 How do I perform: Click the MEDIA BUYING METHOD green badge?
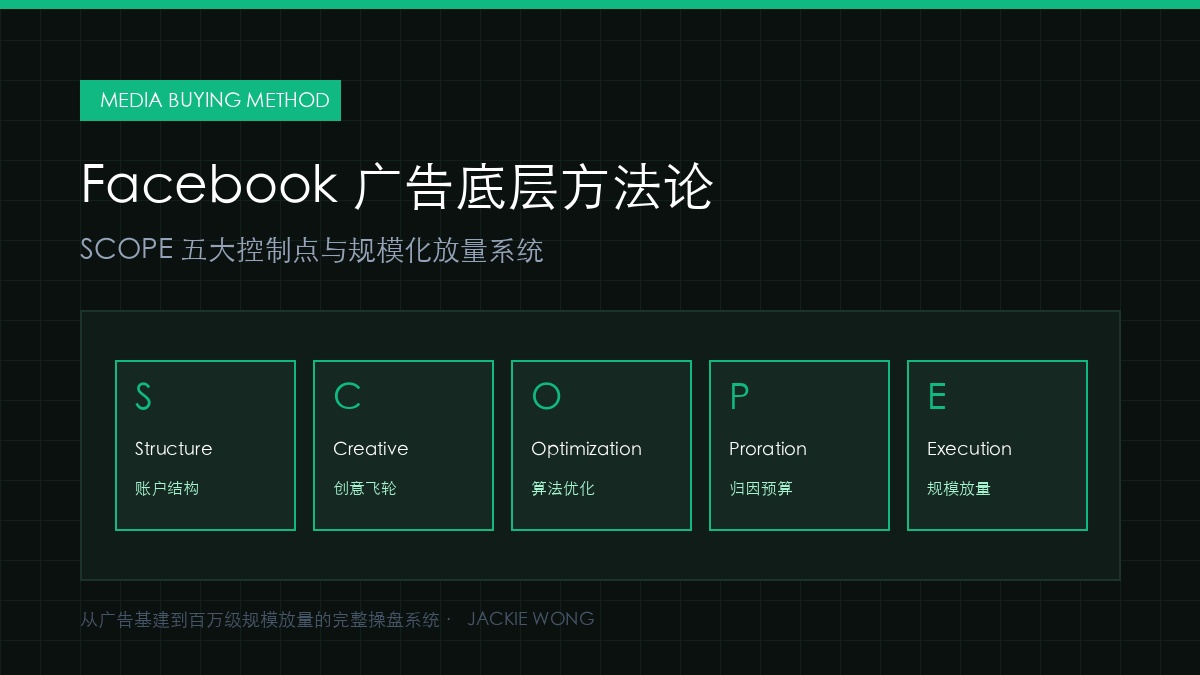click(210, 100)
